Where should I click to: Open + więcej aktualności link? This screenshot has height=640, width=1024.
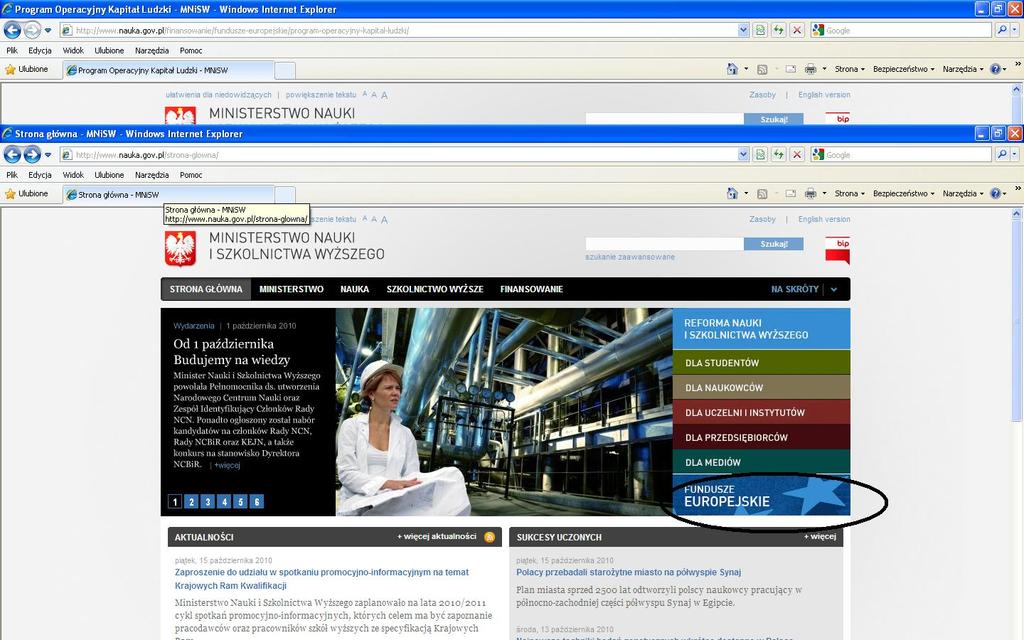pos(437,537)
